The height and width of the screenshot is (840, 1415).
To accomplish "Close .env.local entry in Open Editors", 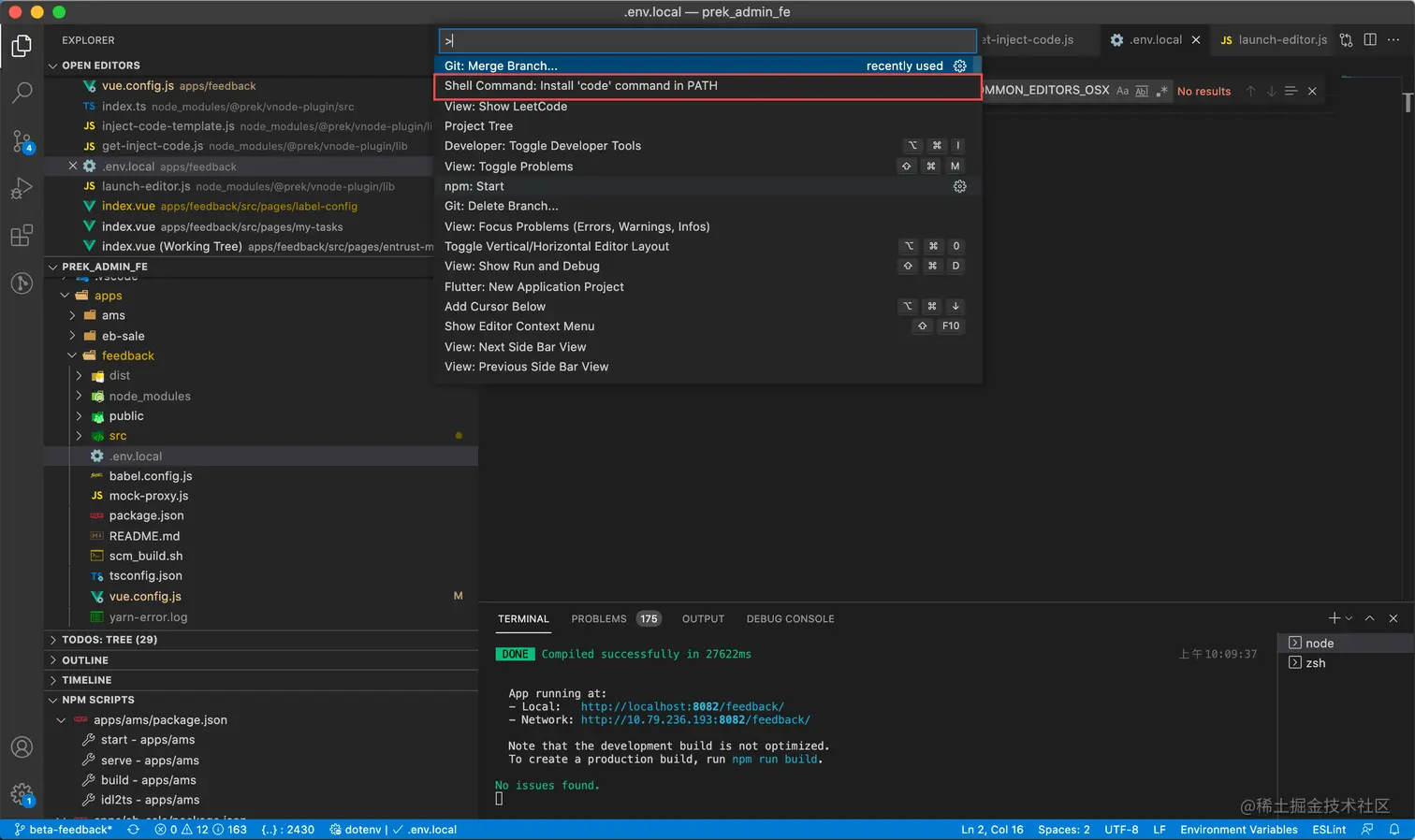I will point(72,166).
